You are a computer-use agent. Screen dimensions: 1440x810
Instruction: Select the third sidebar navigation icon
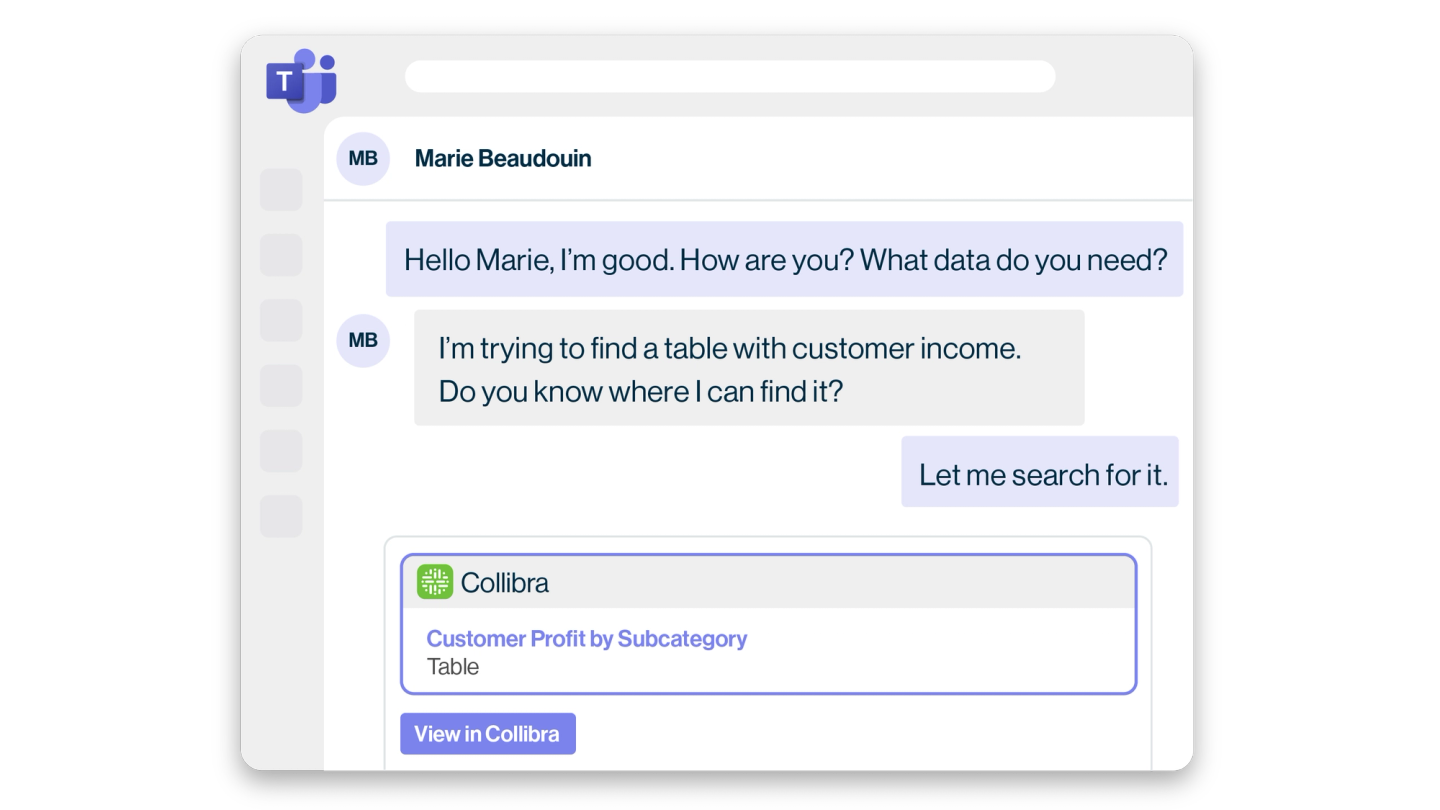281,320
